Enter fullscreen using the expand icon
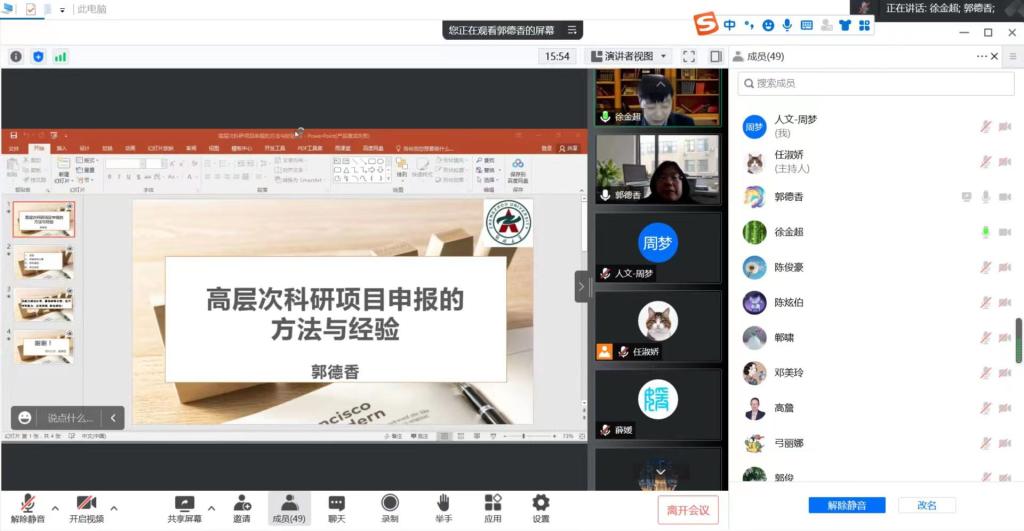 pos(689,56)
